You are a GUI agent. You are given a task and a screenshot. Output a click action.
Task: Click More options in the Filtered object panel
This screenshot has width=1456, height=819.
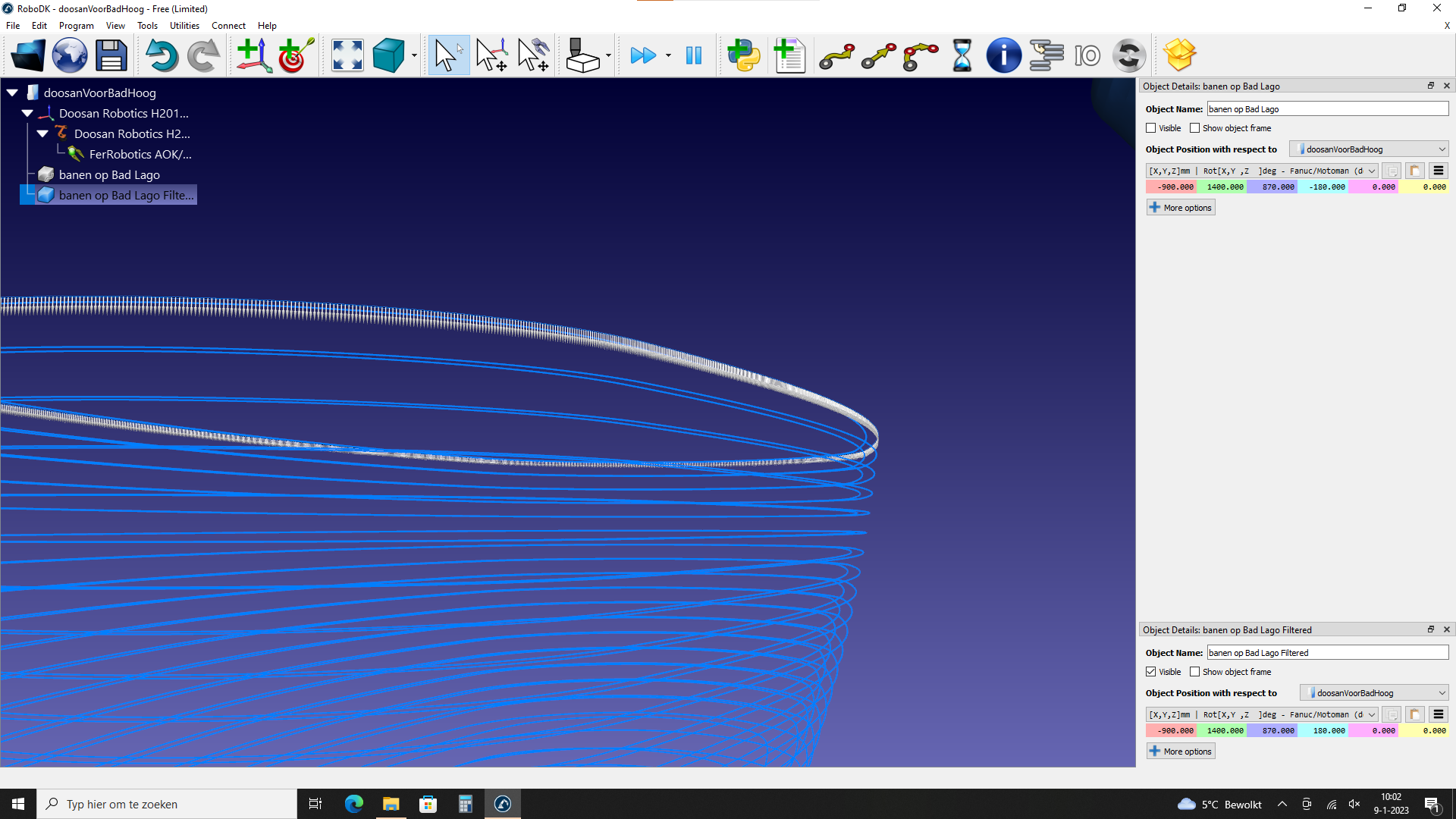(x=1181, y=752)
